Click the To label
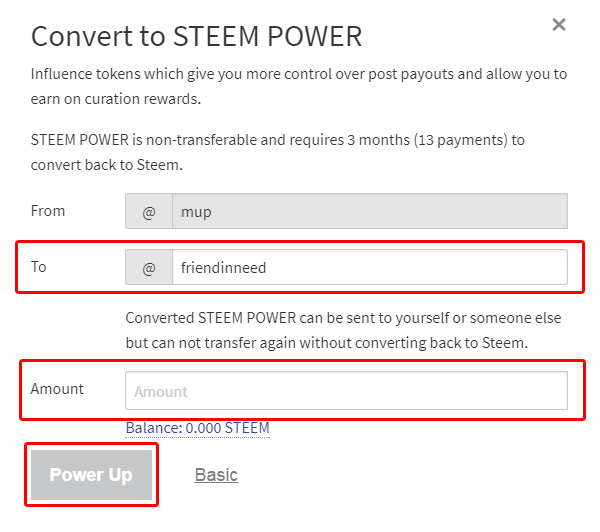Screen dimensions: 600x532 tap(39, 267)
